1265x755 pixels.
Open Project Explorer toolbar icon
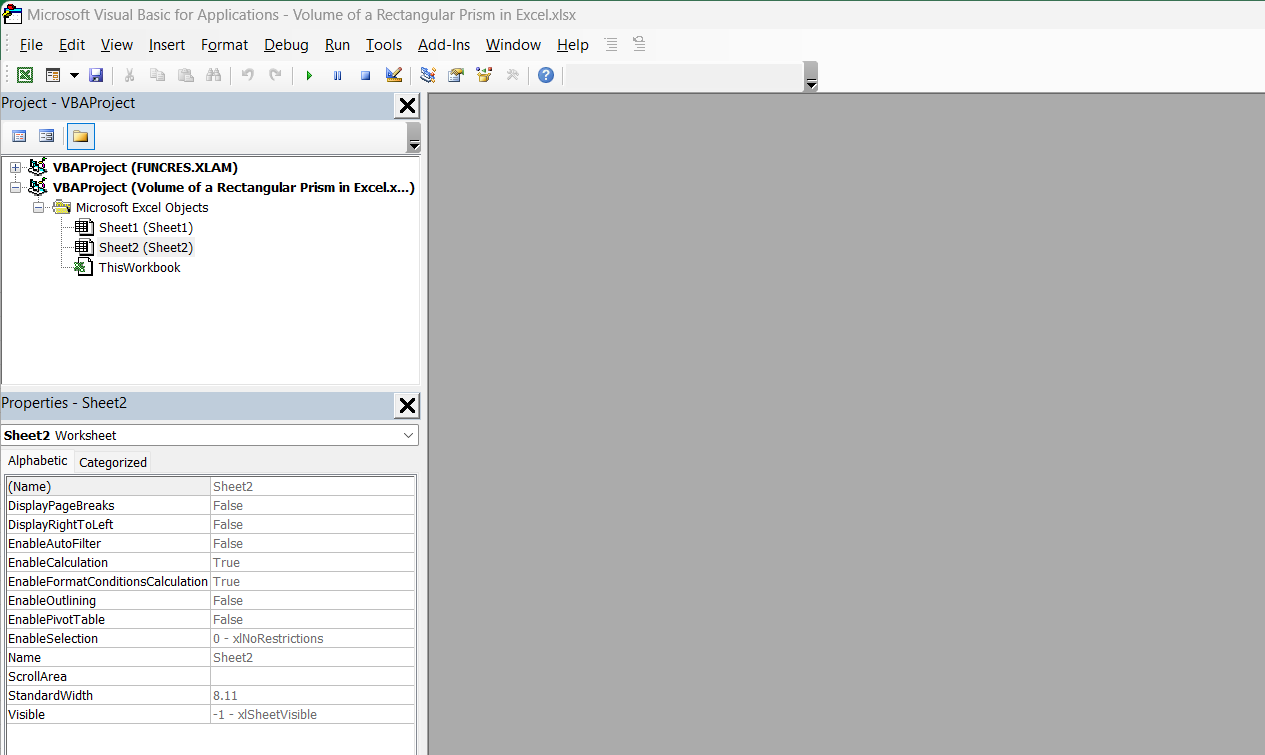tap(428, 75)
